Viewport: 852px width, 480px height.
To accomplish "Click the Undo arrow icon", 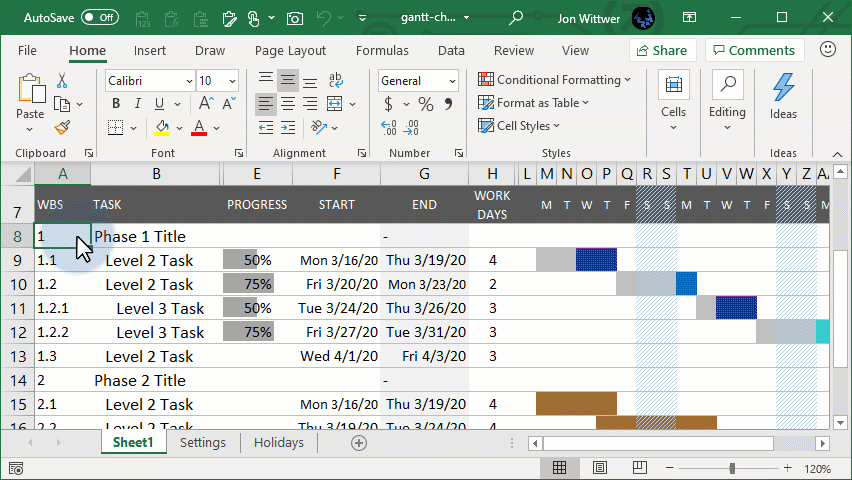I will [x=324, y=18].
